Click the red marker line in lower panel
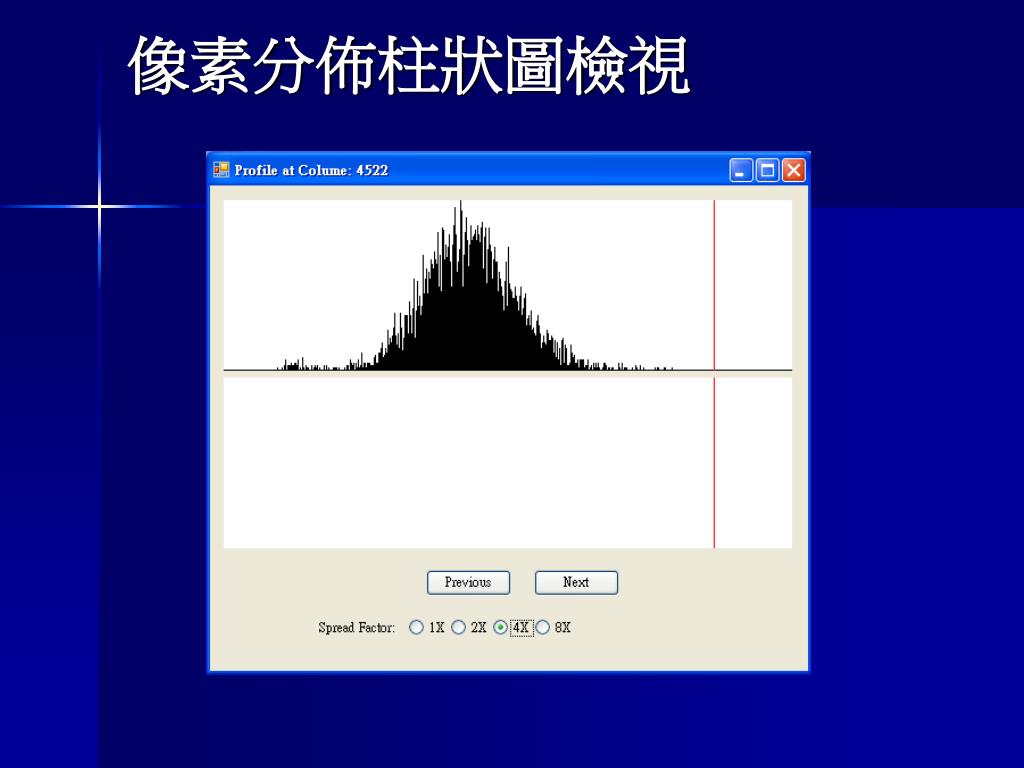The image size is (1024, 768). [714, 462]
